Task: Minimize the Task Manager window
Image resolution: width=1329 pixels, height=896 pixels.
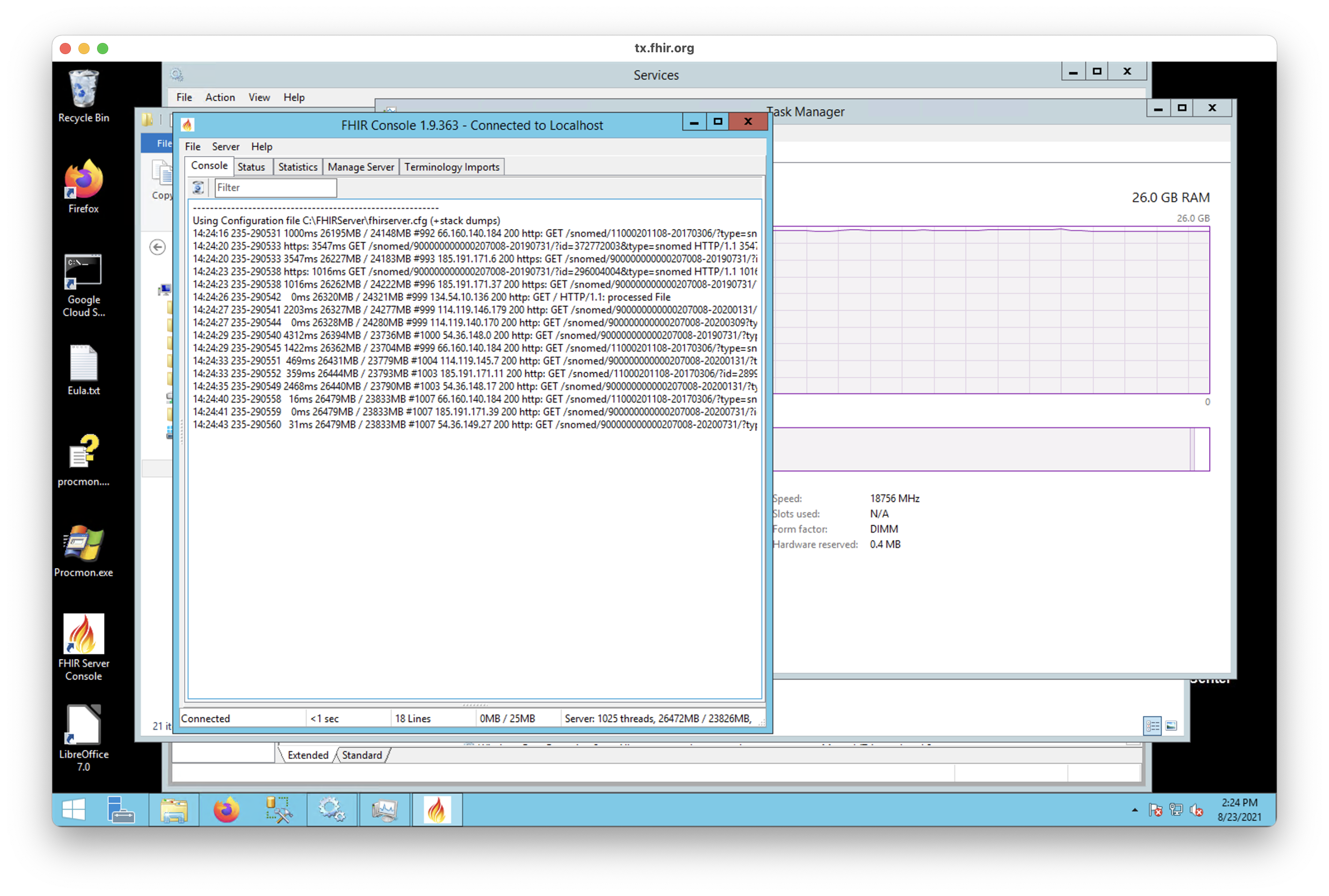Action: point(1158,108)
